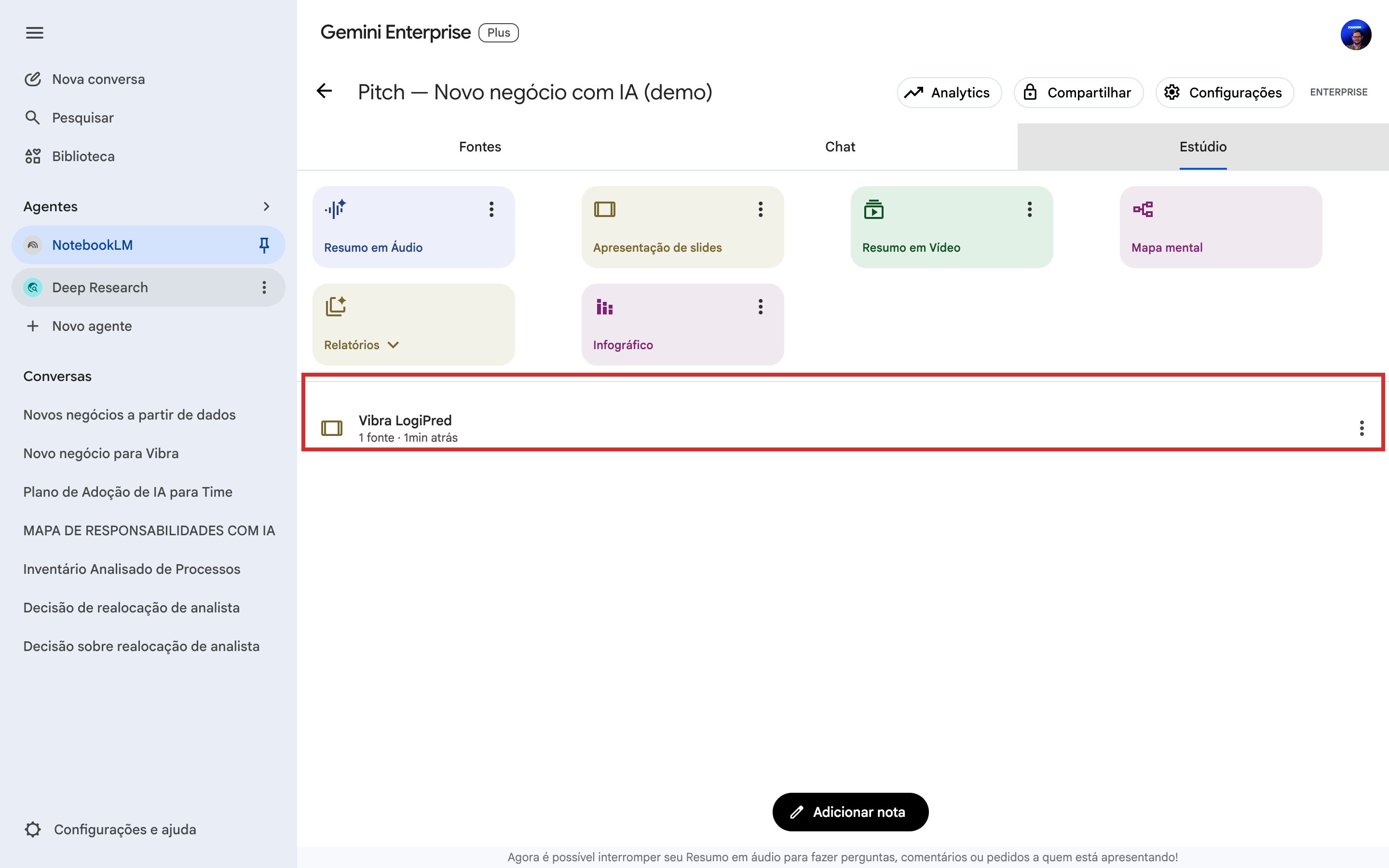Screen dimensions: 1389x868
Task: Click the Relatórios sparkle document icon
Action: click(336, 306)
